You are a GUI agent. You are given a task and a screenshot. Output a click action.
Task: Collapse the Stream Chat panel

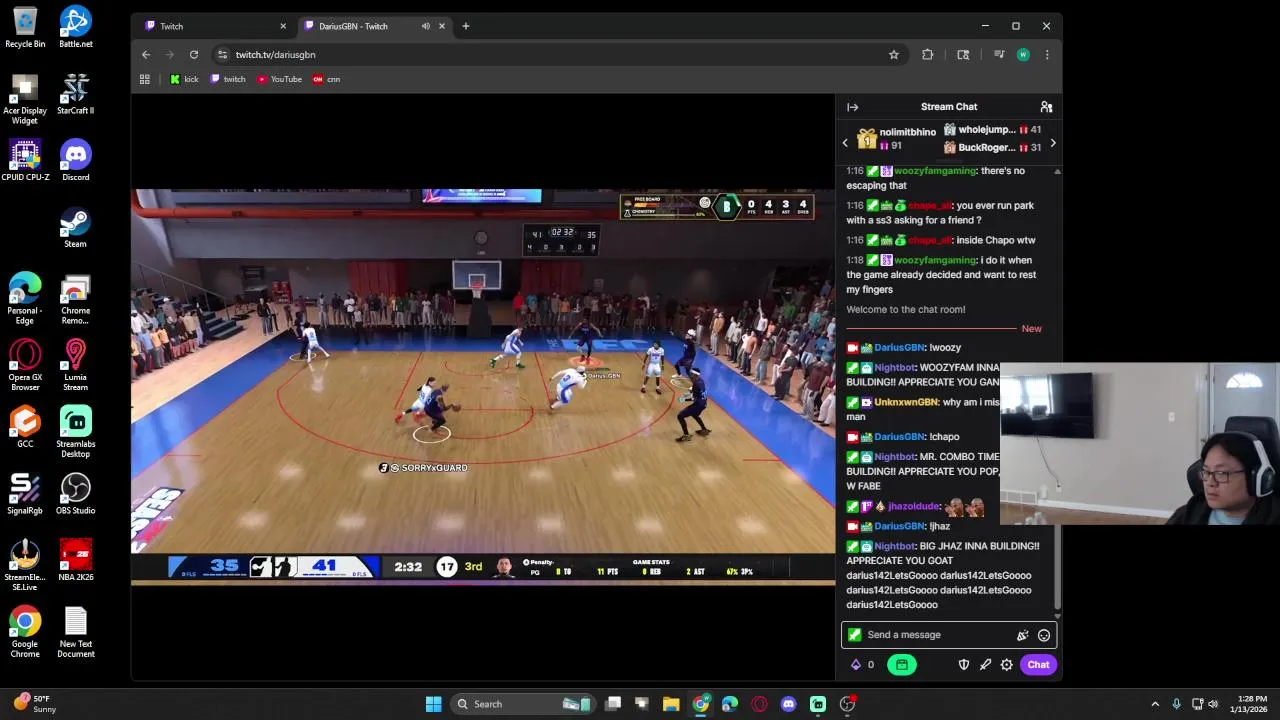coord(852,107)
